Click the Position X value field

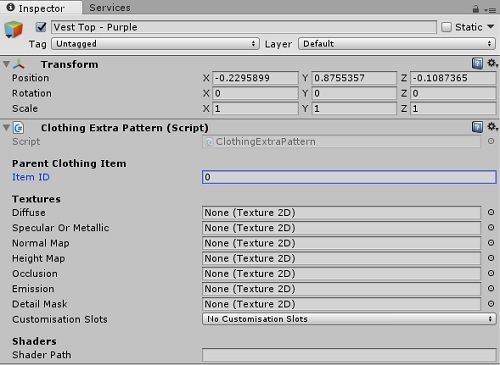[255, 78]
